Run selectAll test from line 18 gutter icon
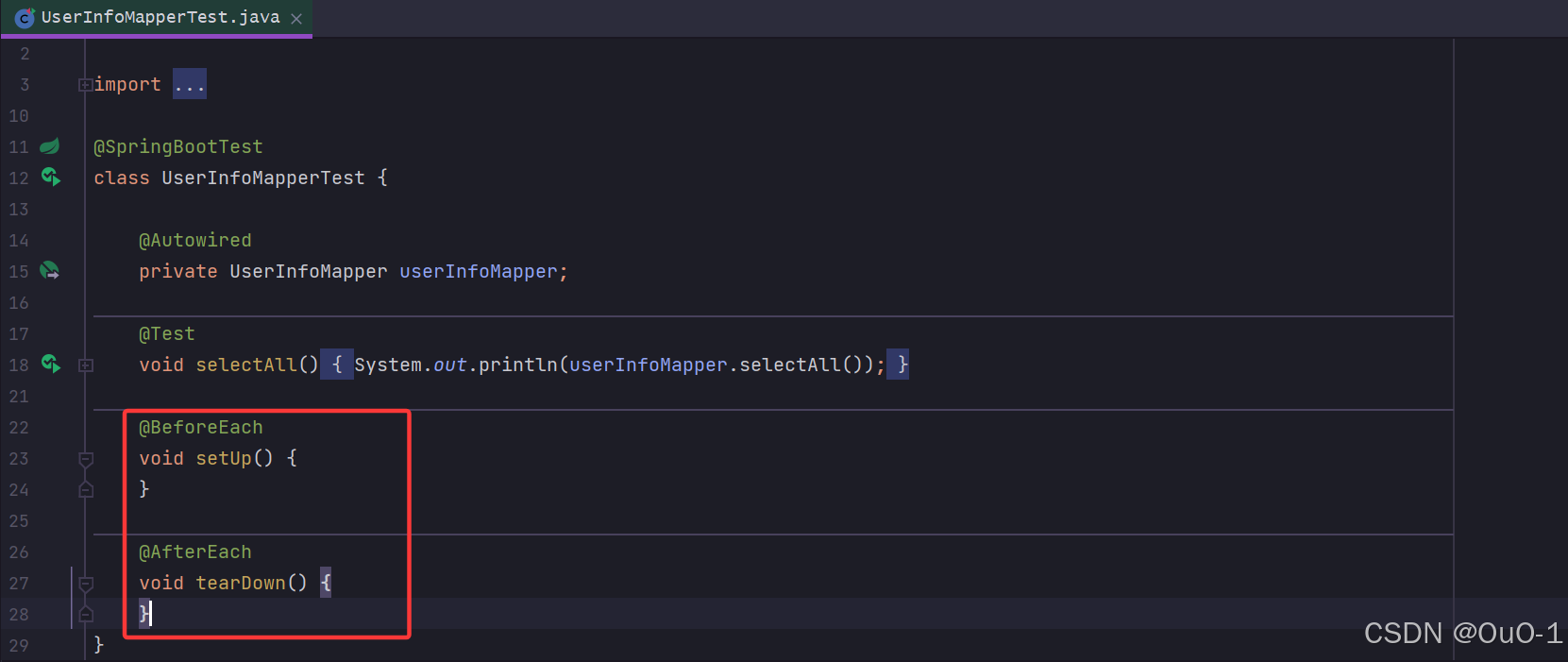Image resolution: width=1568 pixels, height=662 pixels. click(50, 365)
